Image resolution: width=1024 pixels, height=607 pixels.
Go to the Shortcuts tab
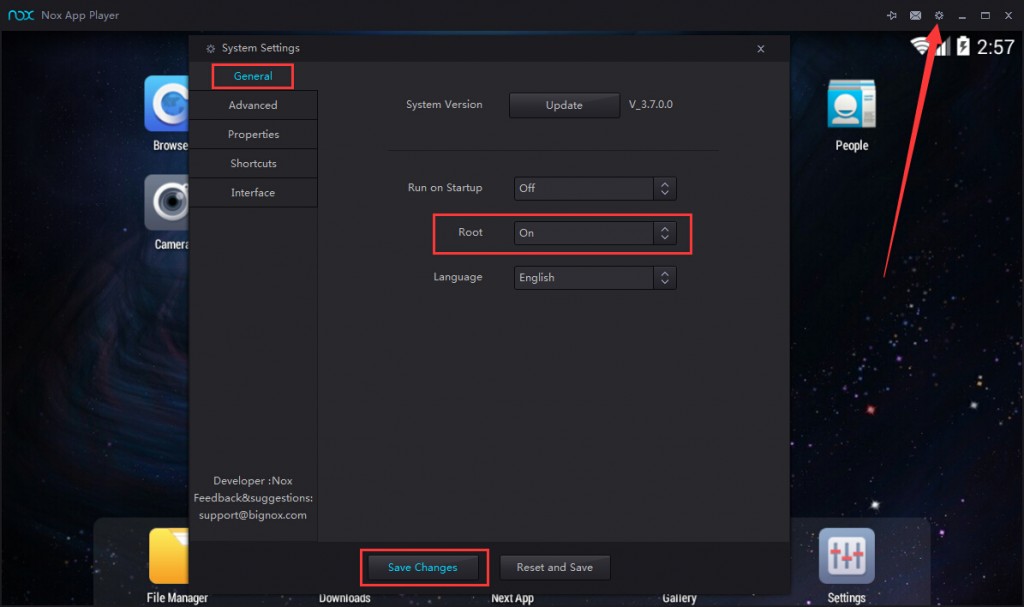click(x=253, y=163)
